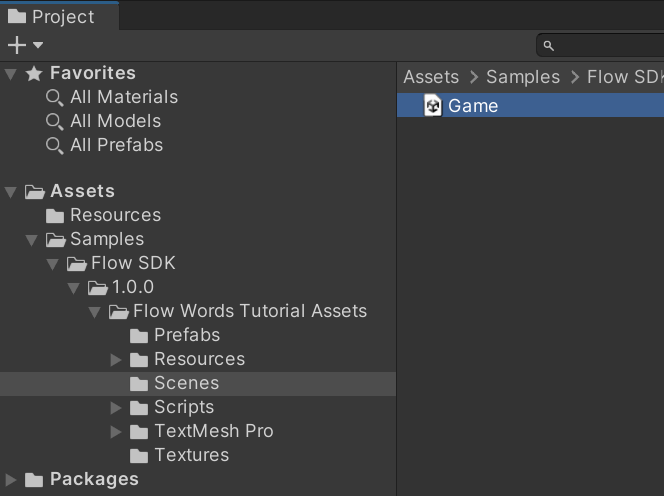Click the plus create asset button
Image resolution: width=664 pixels, height=496 pixels.
16,45
